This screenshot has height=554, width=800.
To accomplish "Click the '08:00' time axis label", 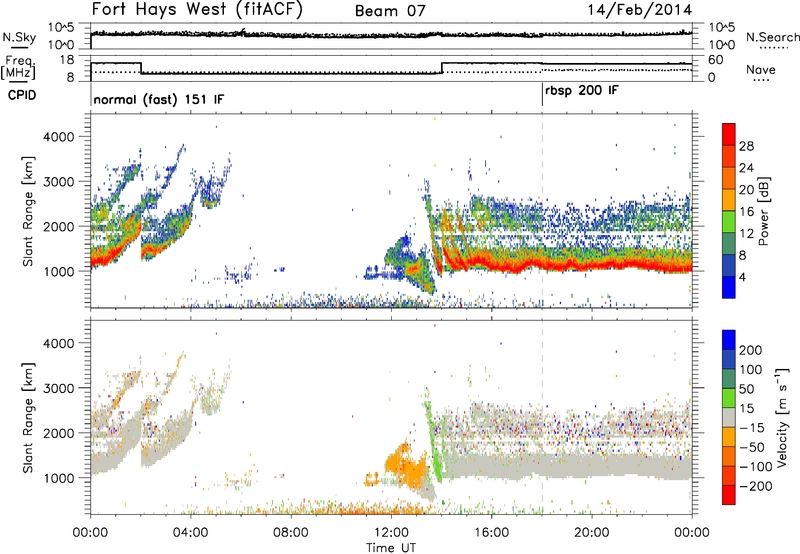I will (x=291, y=533).
